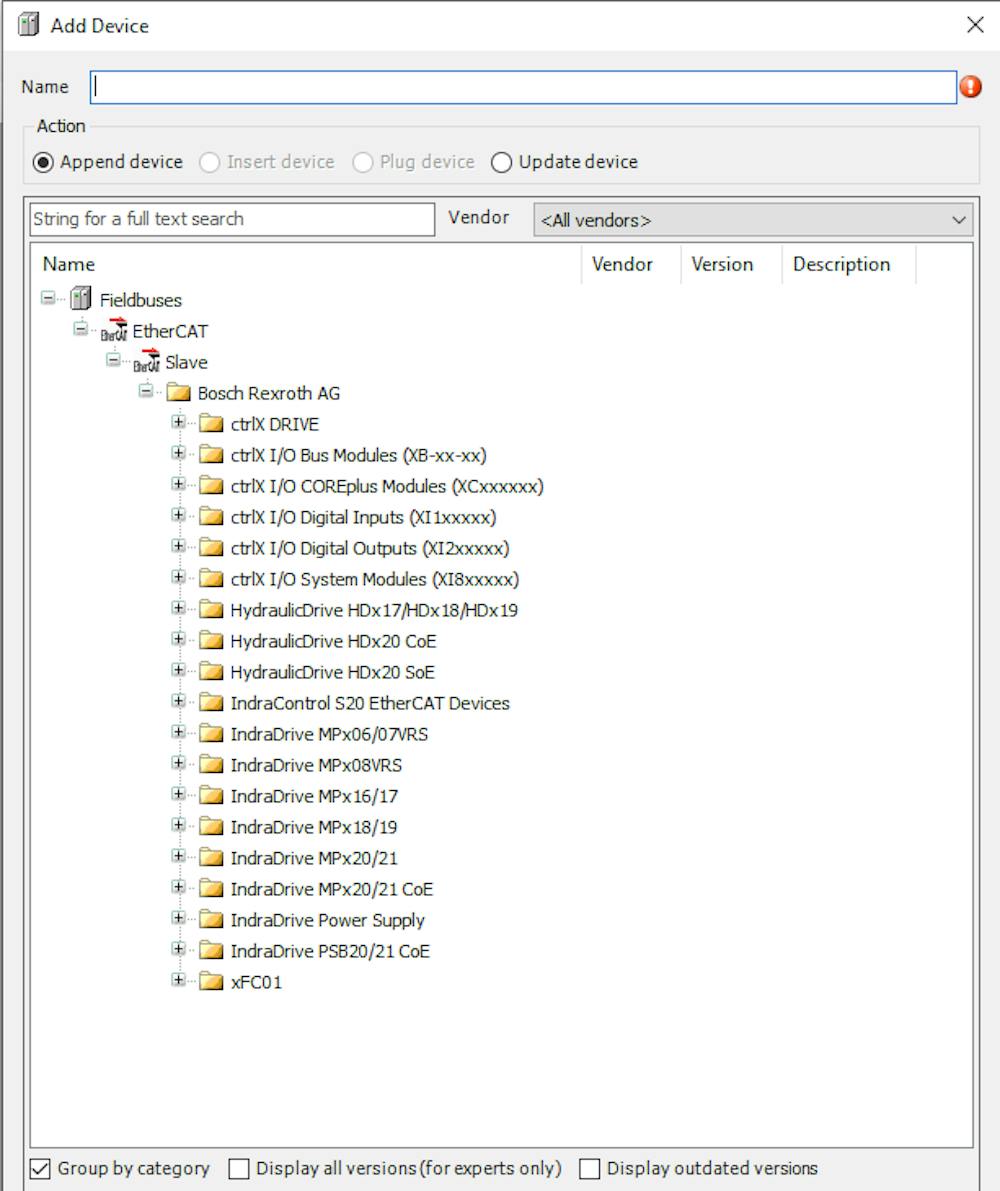Expand the ctrlX I/O Bus Modules node
The height and width of the screenshot is (1191, 1000).
(178, 454)
